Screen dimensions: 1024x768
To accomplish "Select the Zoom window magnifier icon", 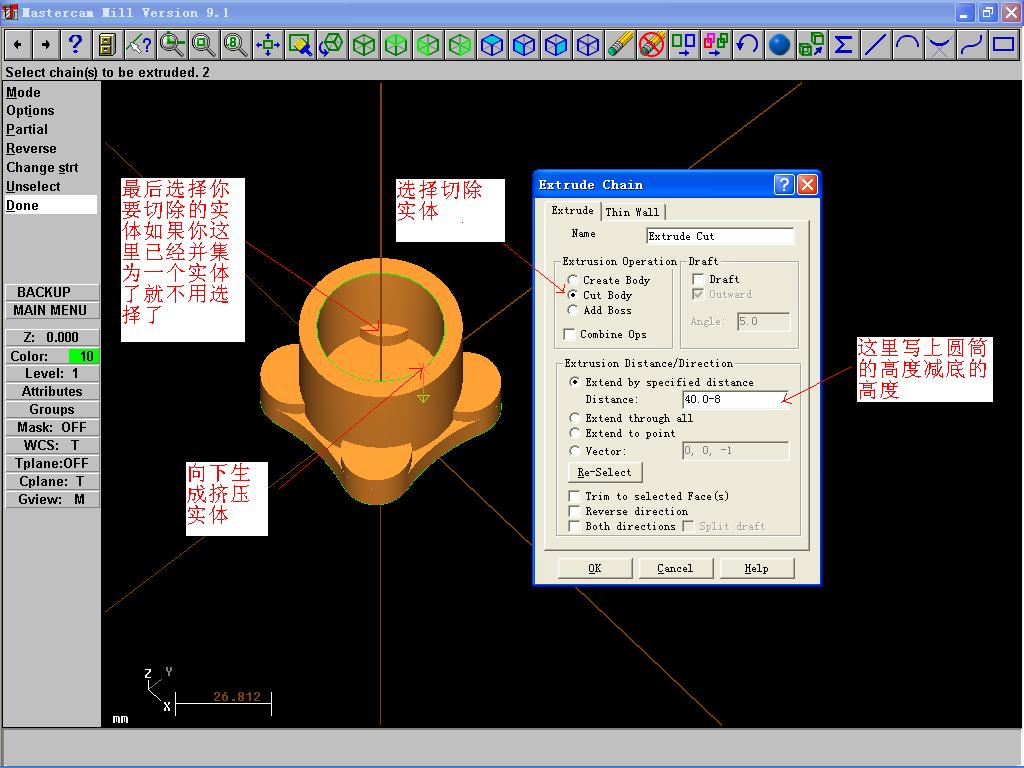I will (x=171, y=45).
